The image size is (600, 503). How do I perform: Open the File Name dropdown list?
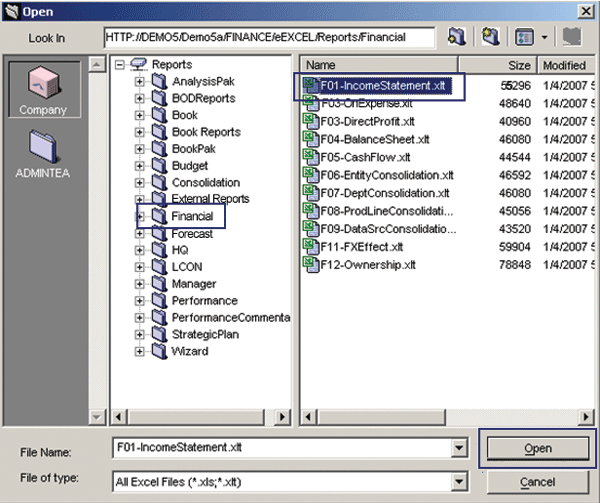coord(460,448)
